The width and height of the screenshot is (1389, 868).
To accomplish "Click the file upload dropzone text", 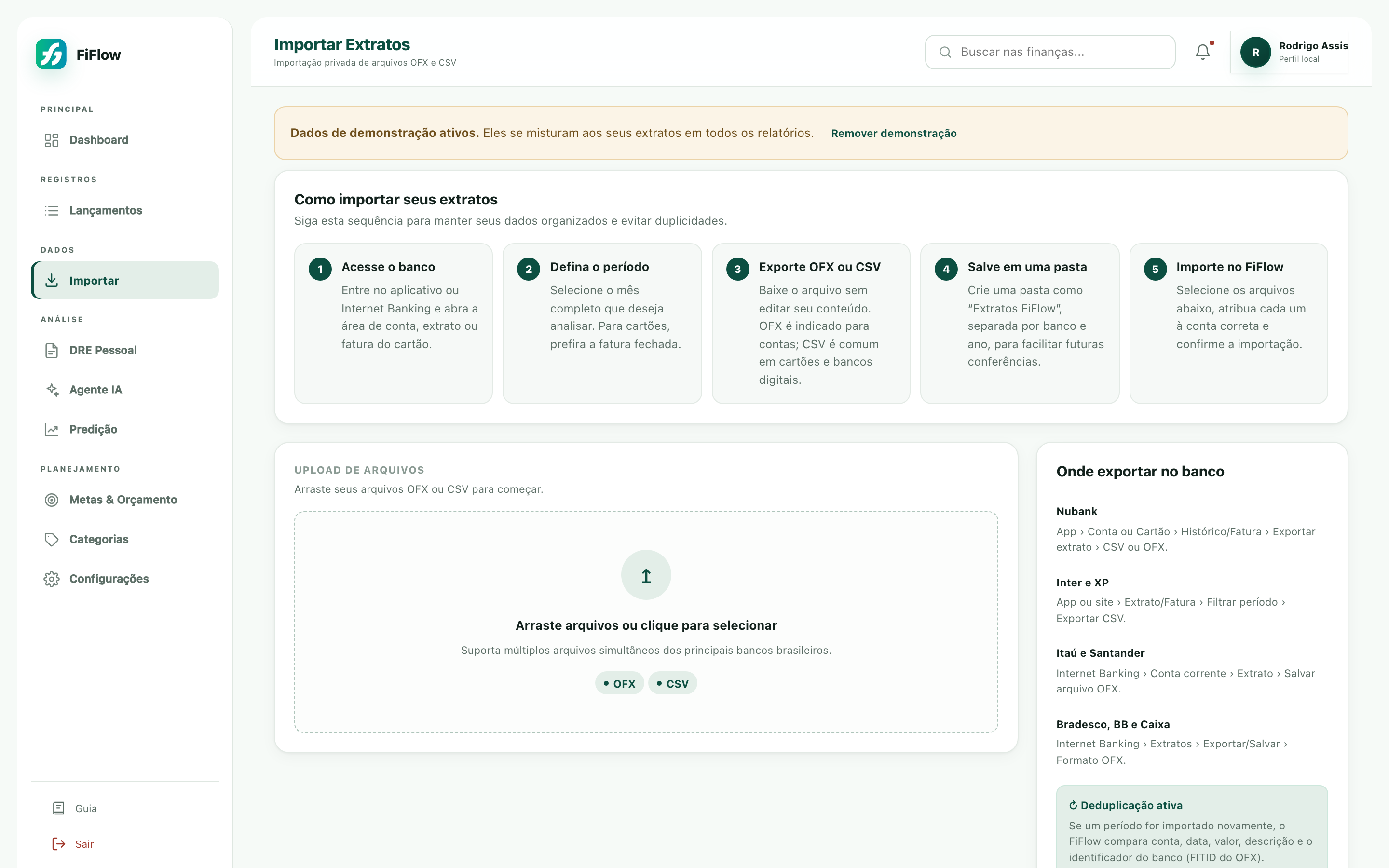I will point(646,626).
